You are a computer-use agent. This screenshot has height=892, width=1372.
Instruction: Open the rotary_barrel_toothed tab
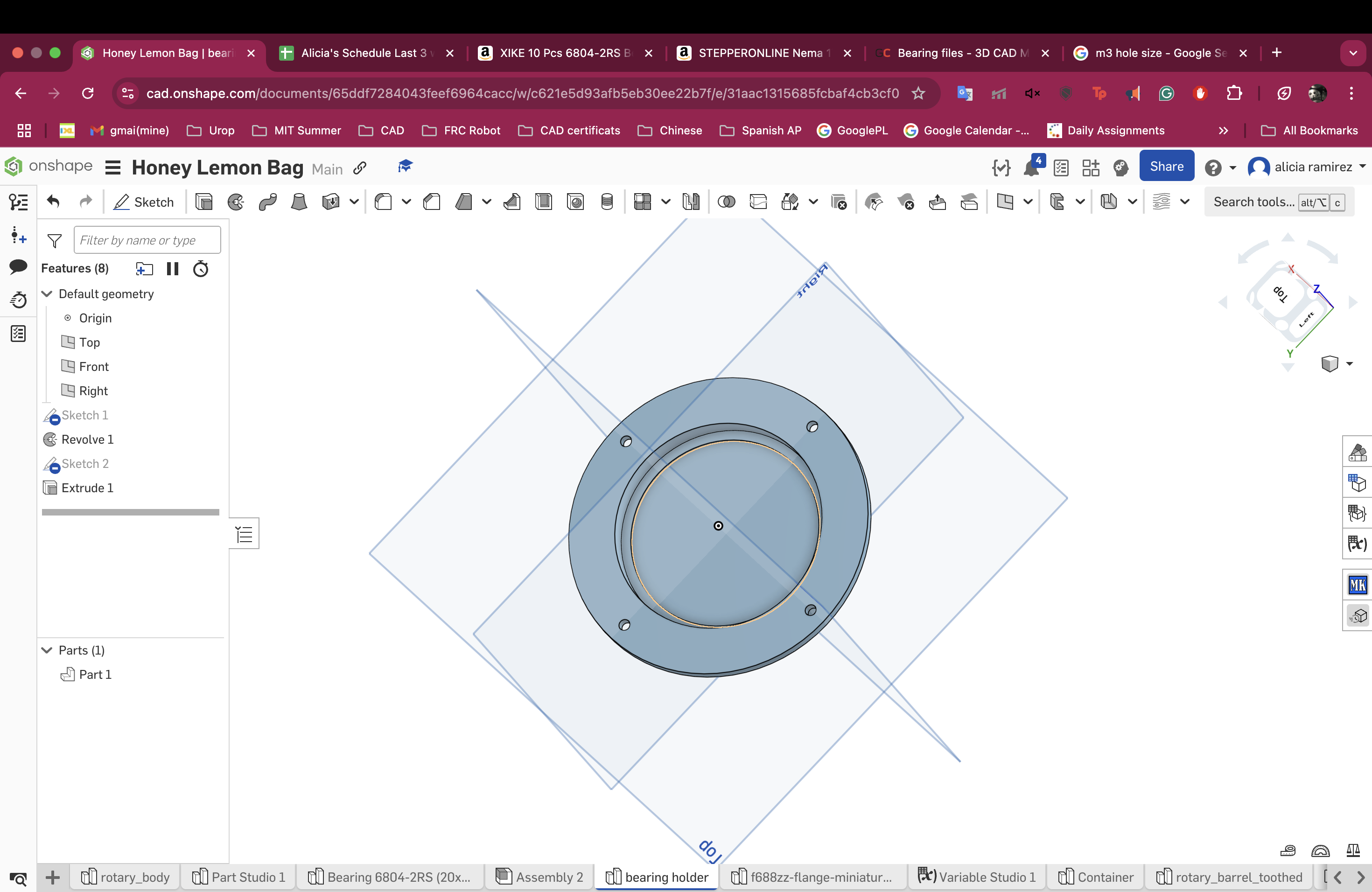click(x=1229, y=877)
